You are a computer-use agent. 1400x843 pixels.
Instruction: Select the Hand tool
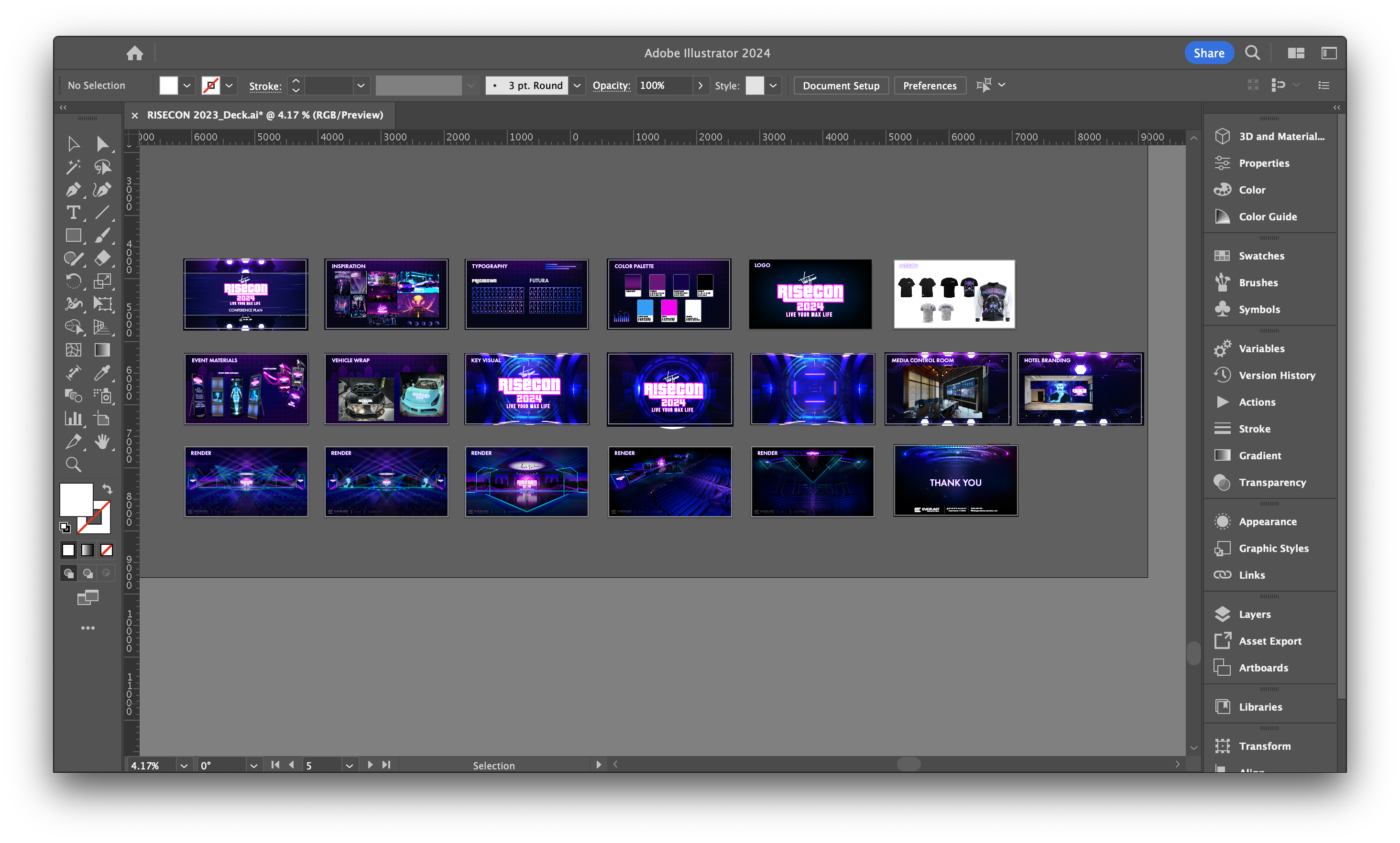[x=102, y=442]
